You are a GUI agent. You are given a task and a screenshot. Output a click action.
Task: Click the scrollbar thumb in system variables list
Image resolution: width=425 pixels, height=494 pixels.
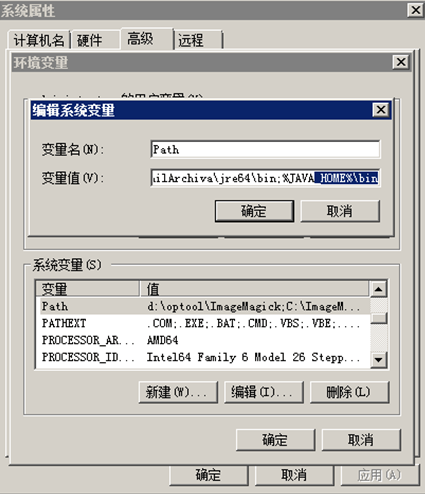tap(378, 318)
